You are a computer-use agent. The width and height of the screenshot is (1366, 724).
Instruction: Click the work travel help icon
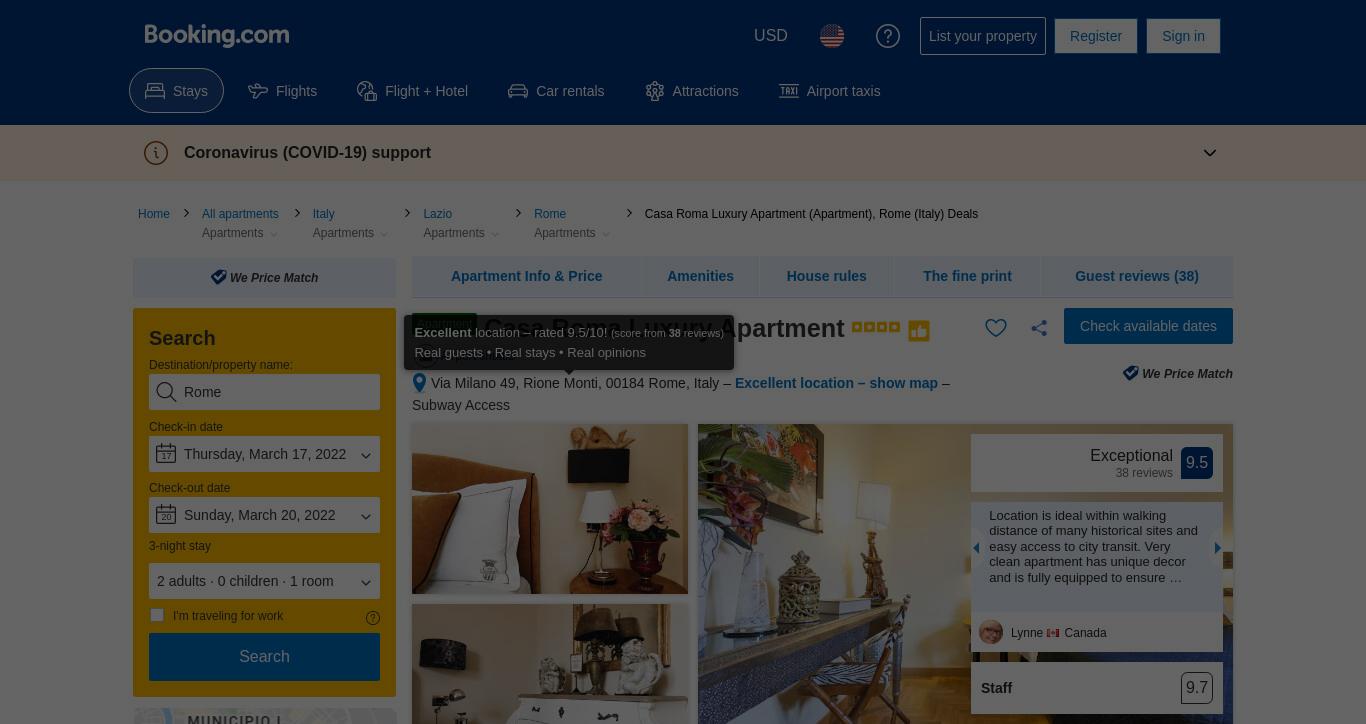coord(373,618)
